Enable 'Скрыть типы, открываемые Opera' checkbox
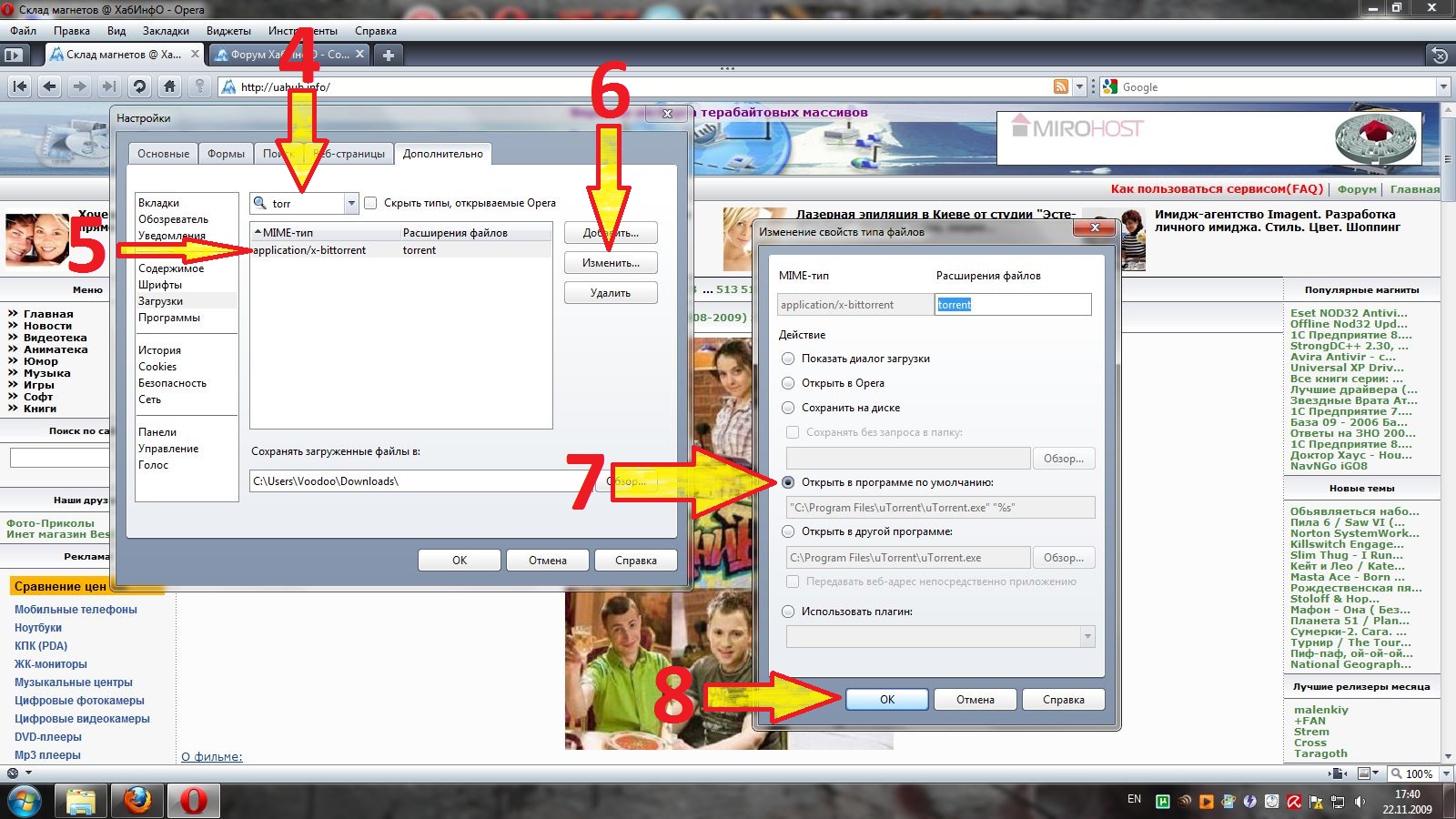The height and width of the screenshot is (819, 1456). 370,203
